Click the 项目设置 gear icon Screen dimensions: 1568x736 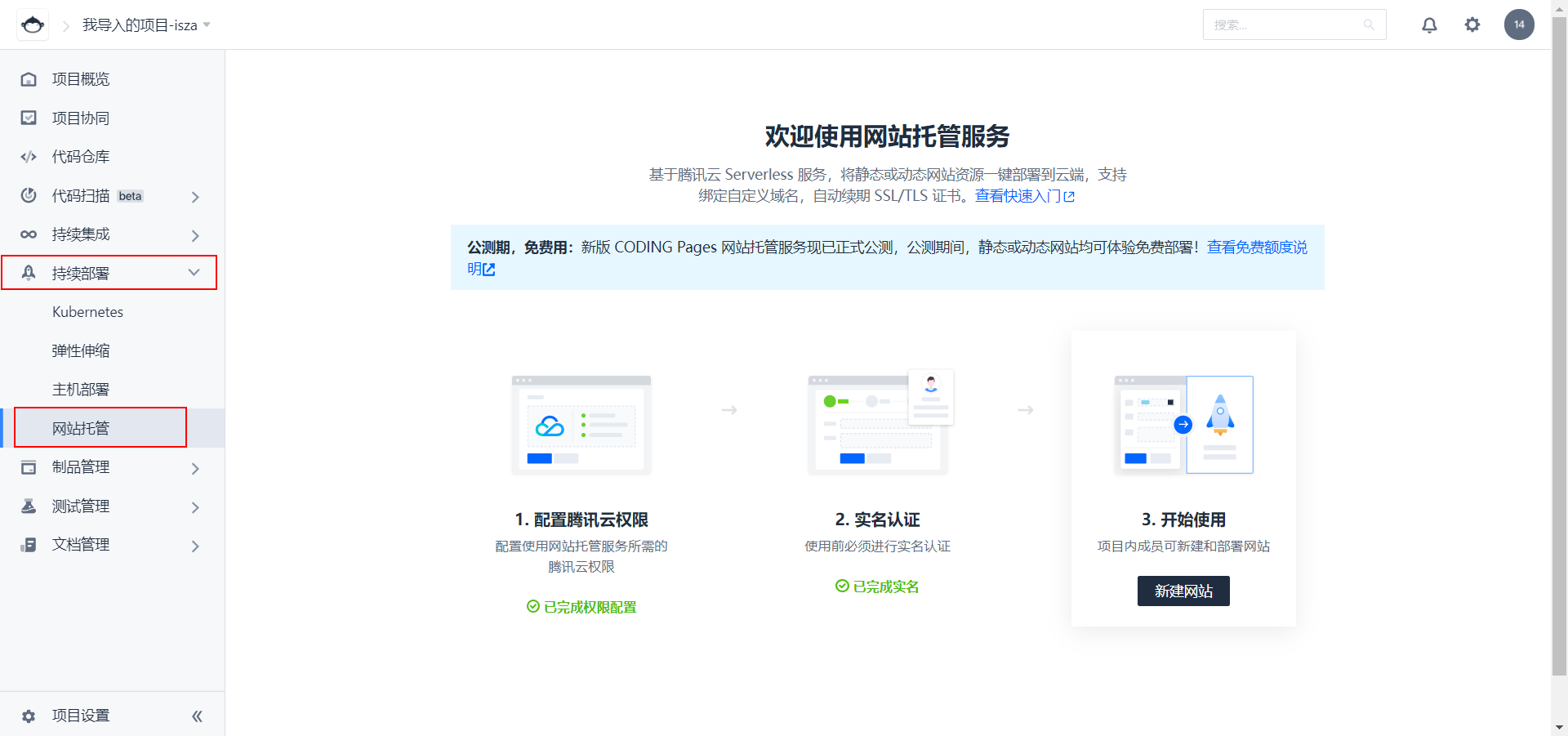[29, 716]
